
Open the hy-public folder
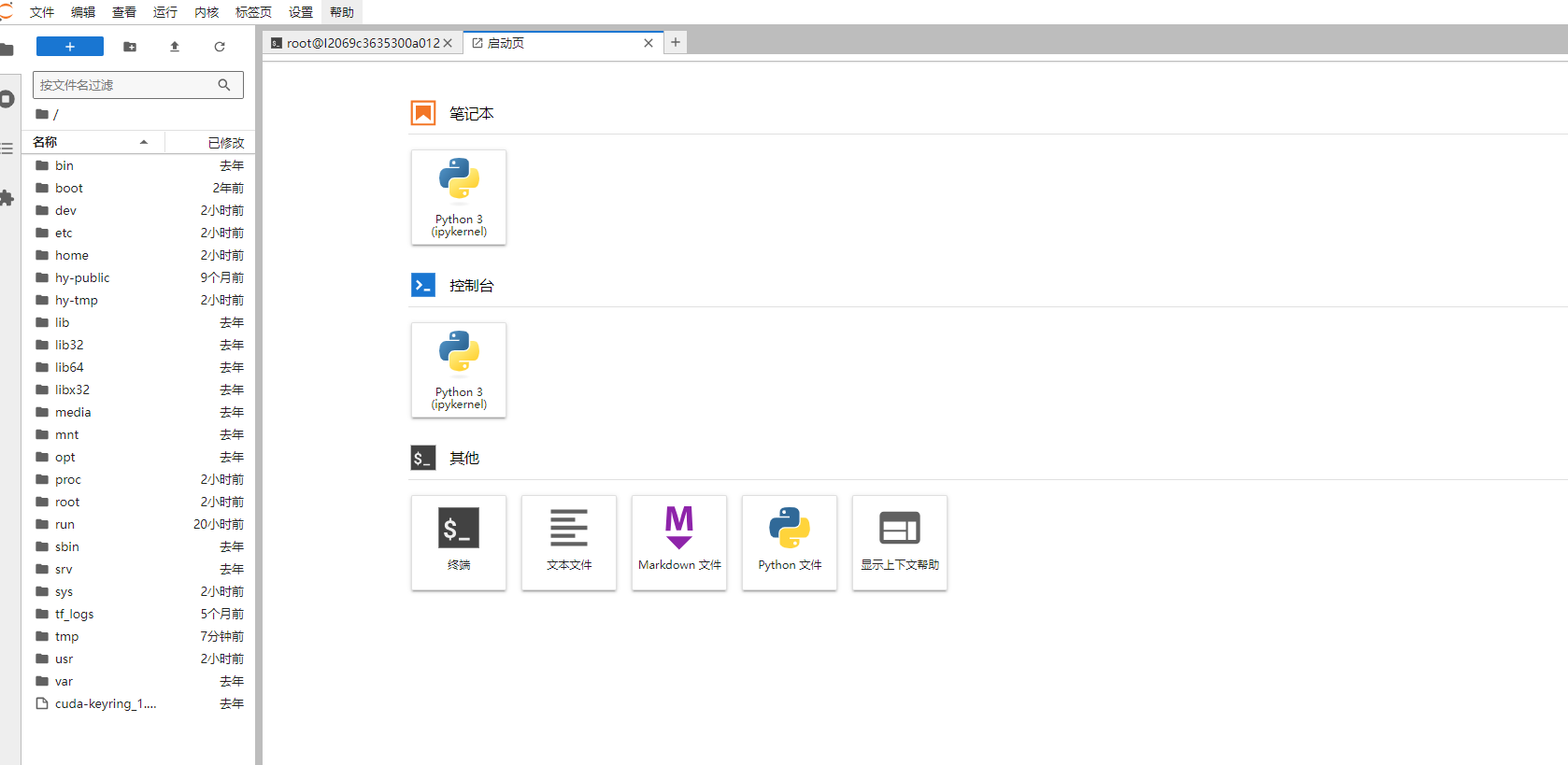click(x=82, y=277)
